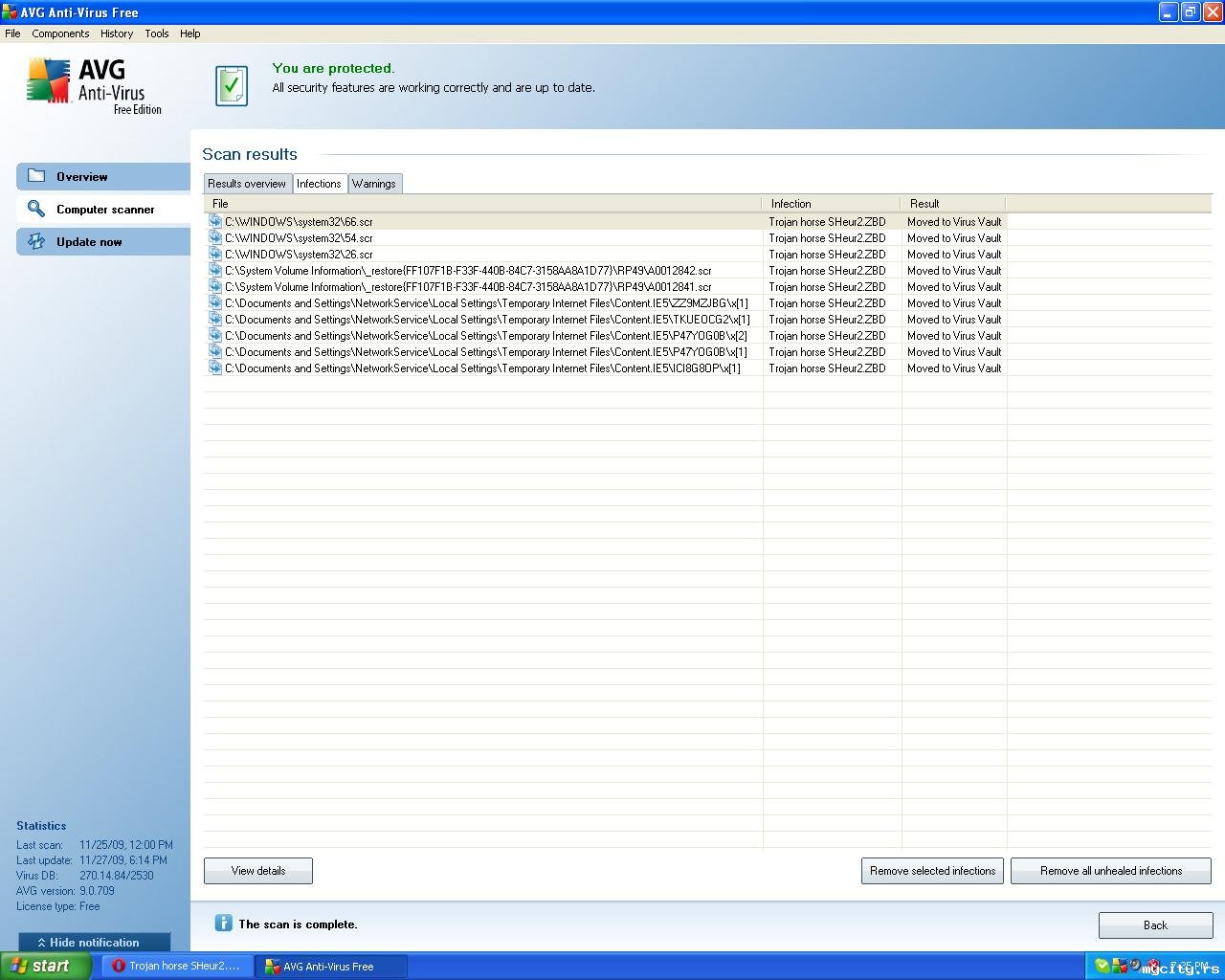Click the Computer scanner magnifier icon
Screen dimensions: 1225x980
(x=36, y=209)
